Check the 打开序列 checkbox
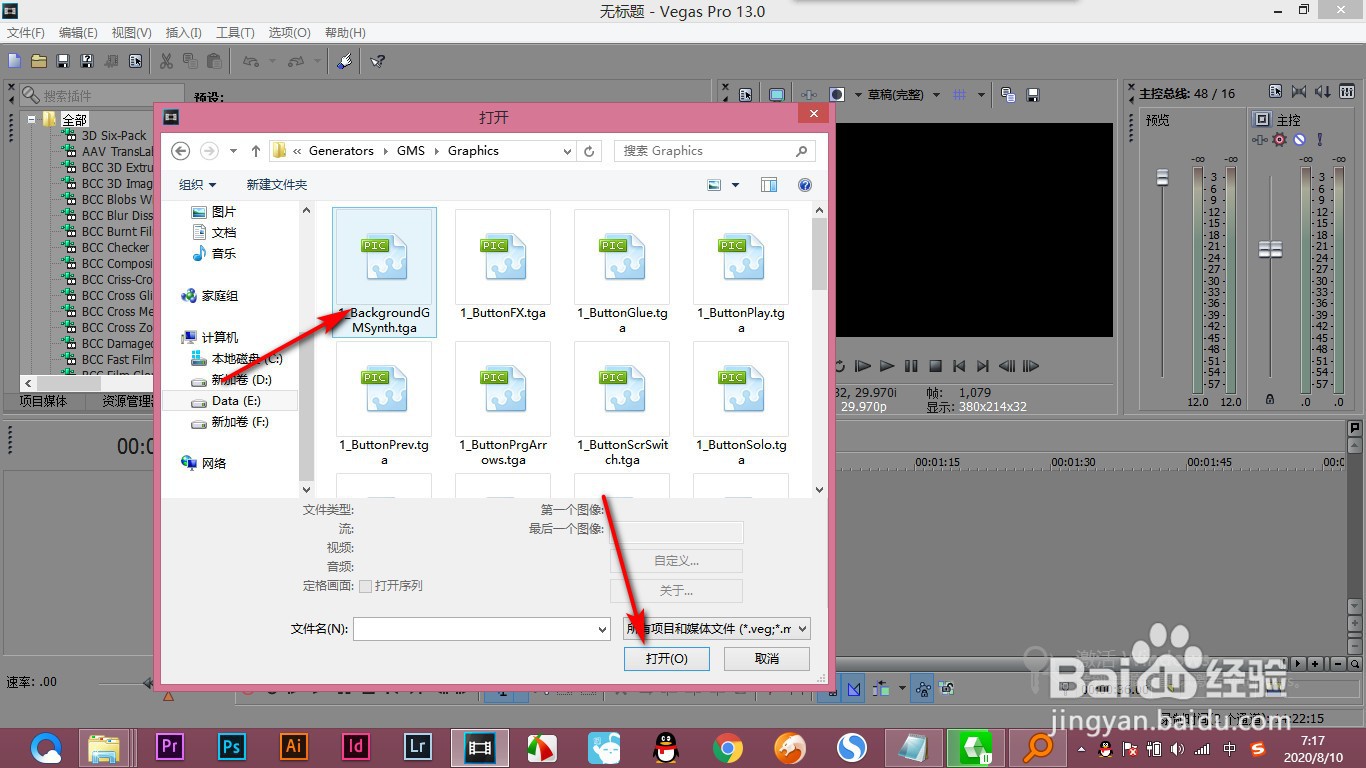 [365, 586]
